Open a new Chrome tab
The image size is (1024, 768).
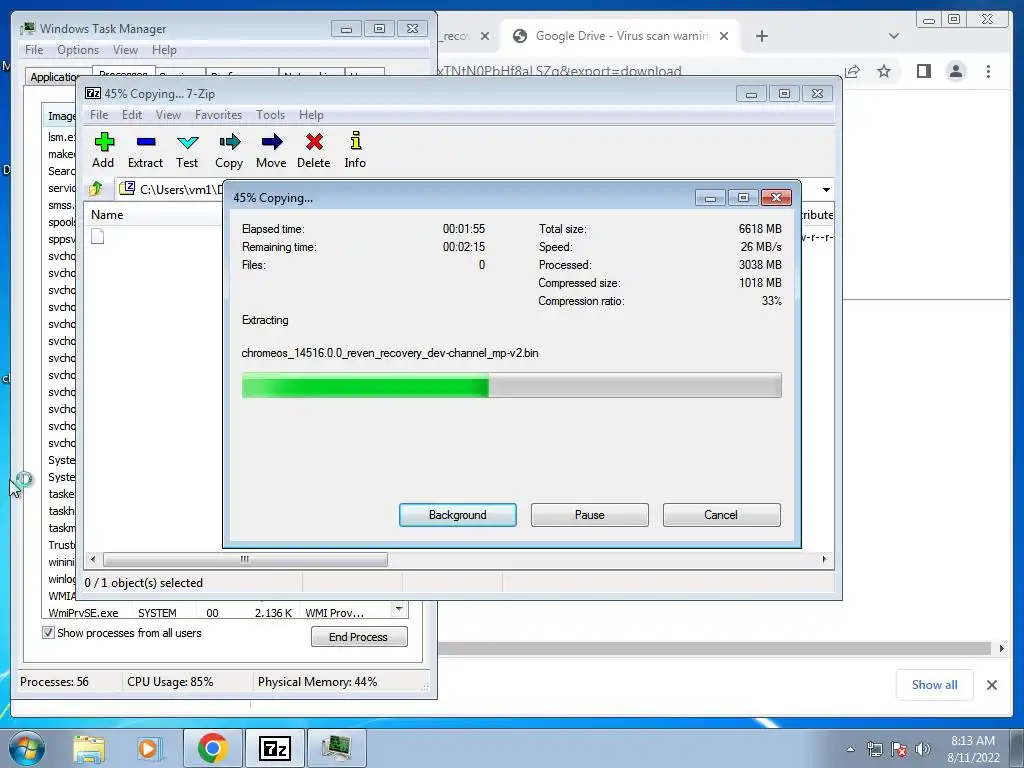761,36
